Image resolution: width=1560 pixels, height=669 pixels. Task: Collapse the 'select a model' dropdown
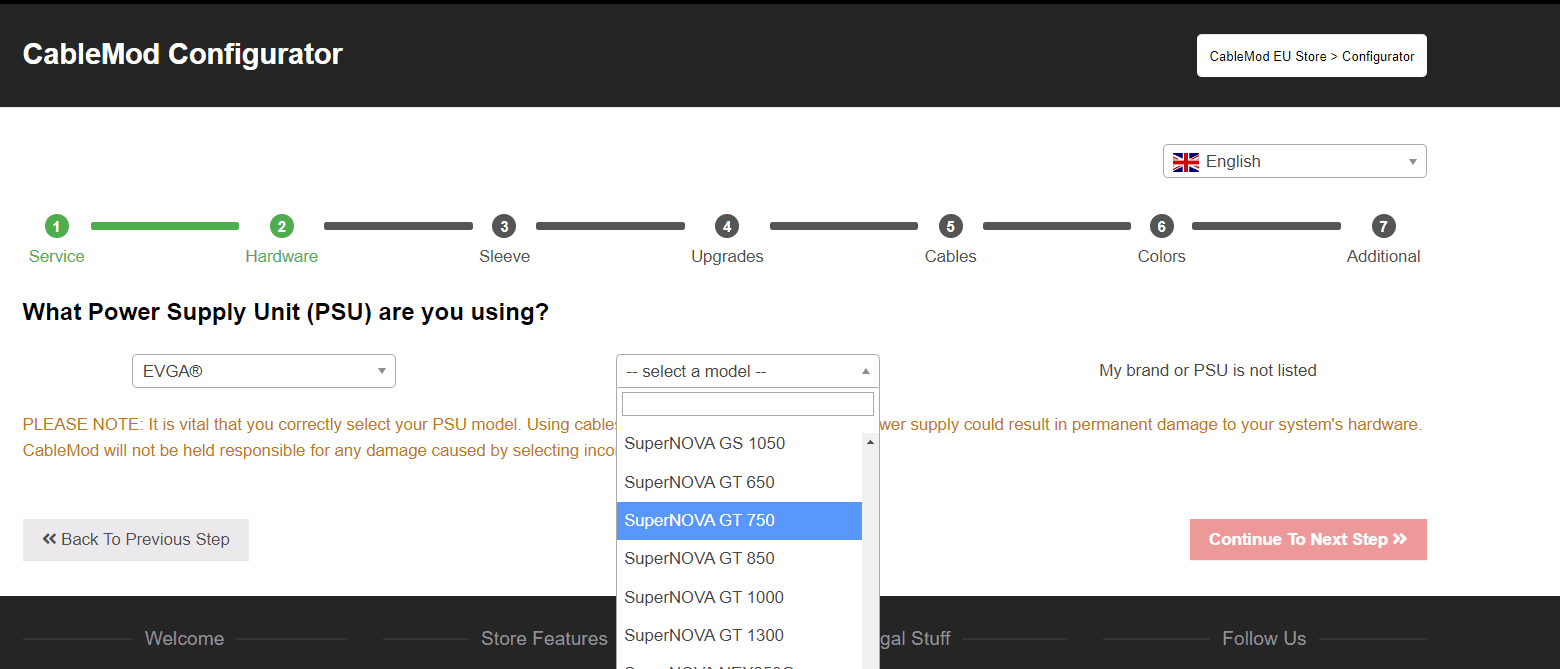tap(748, 371)
